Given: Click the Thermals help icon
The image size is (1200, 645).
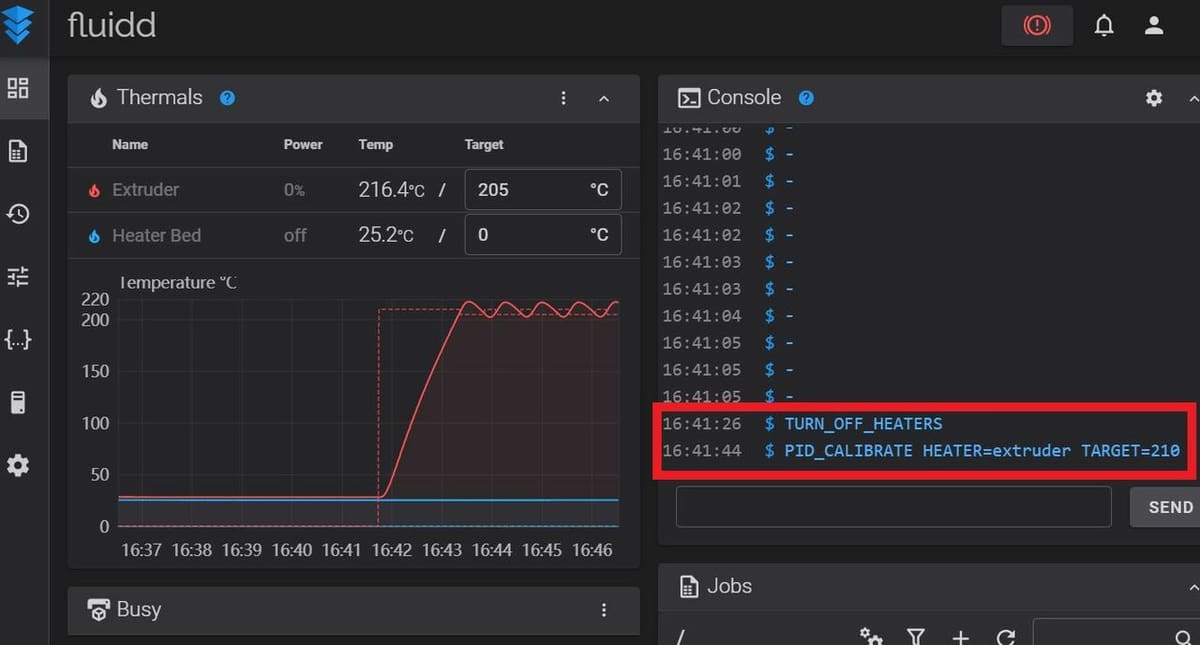Looking at the screenshot, I should coord(227,98).
